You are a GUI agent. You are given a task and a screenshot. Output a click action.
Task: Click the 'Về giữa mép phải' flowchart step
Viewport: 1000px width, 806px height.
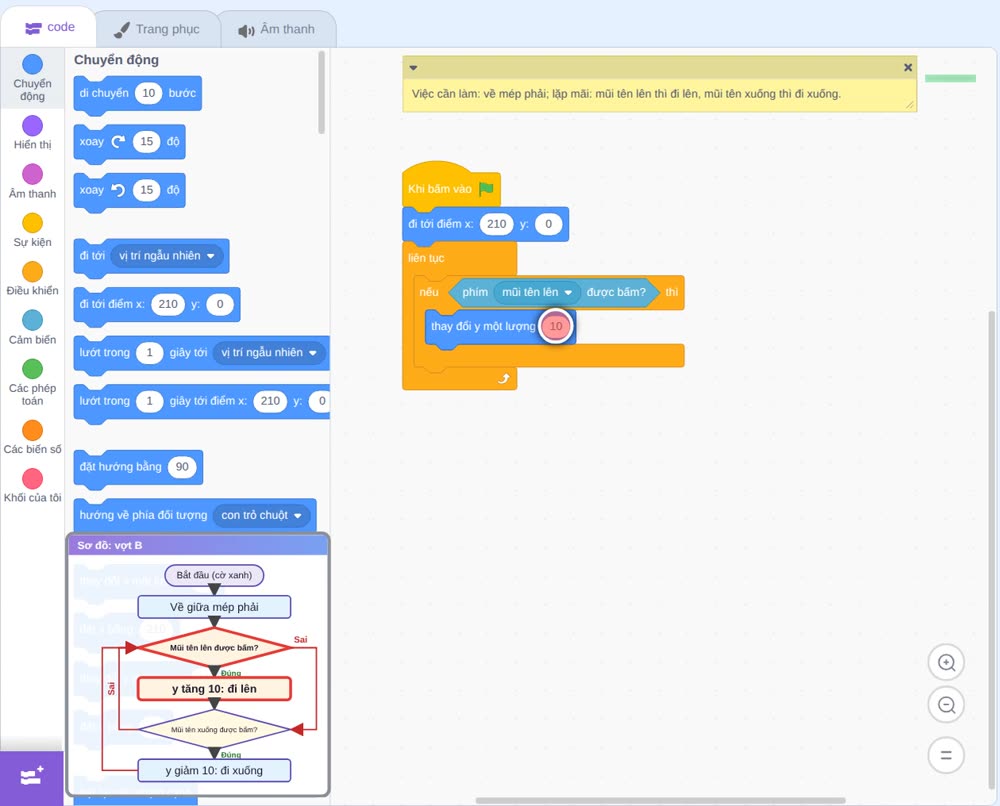(214, 607)
